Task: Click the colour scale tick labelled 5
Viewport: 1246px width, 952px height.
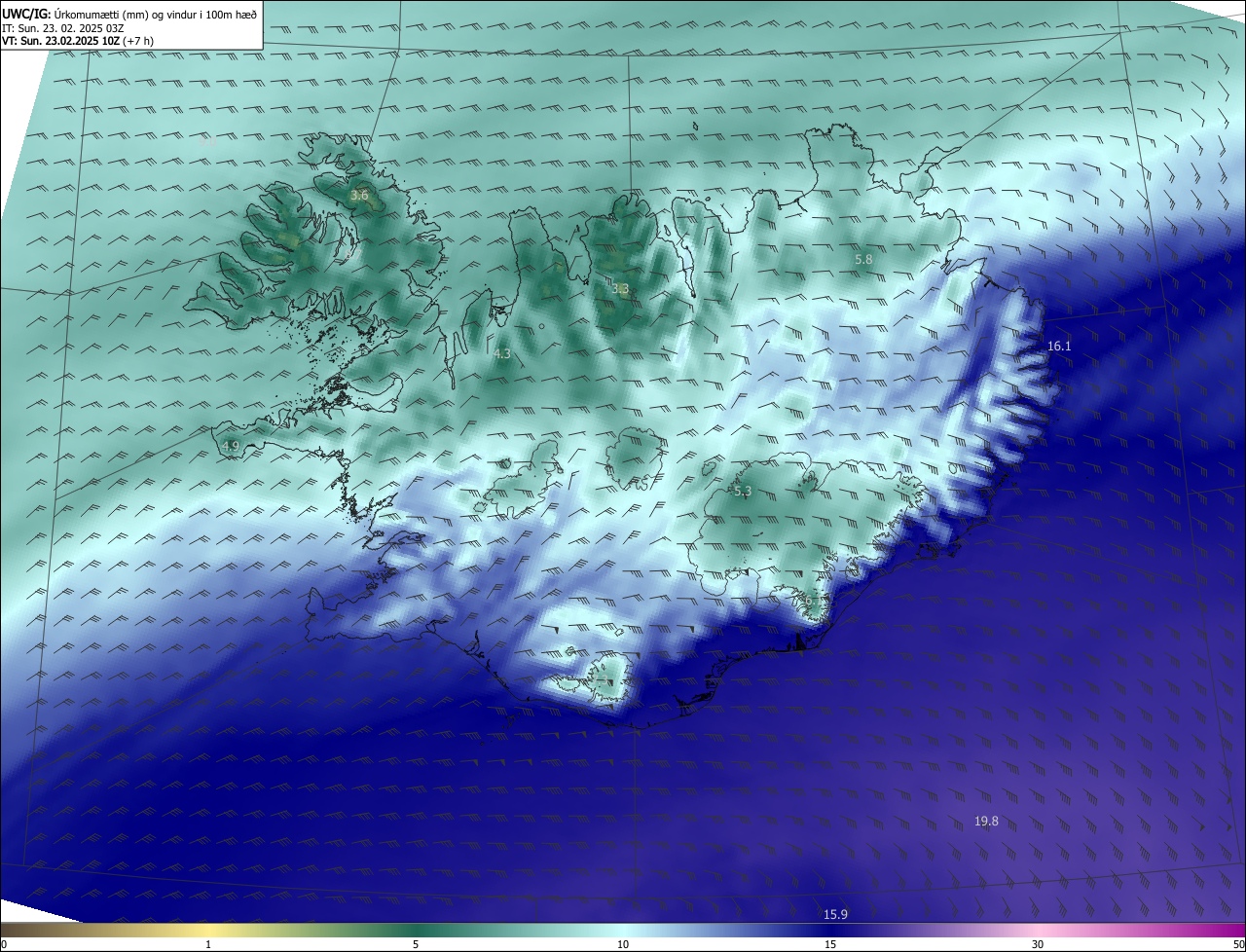Action: point(416,944)
